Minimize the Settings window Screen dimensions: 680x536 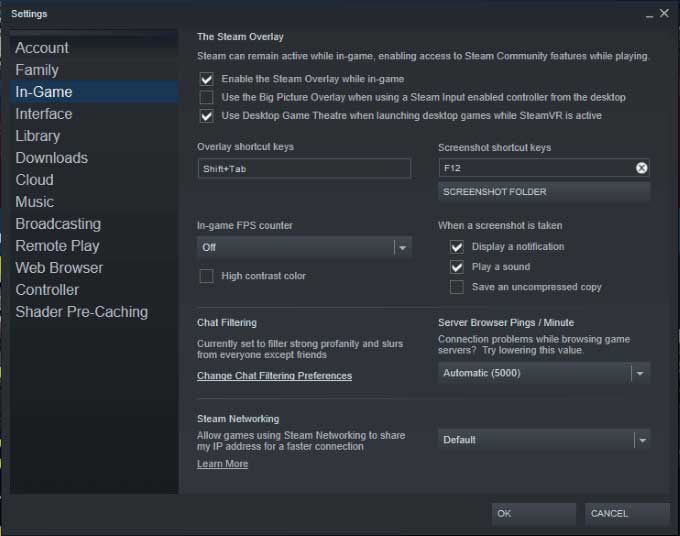[649, 15]
